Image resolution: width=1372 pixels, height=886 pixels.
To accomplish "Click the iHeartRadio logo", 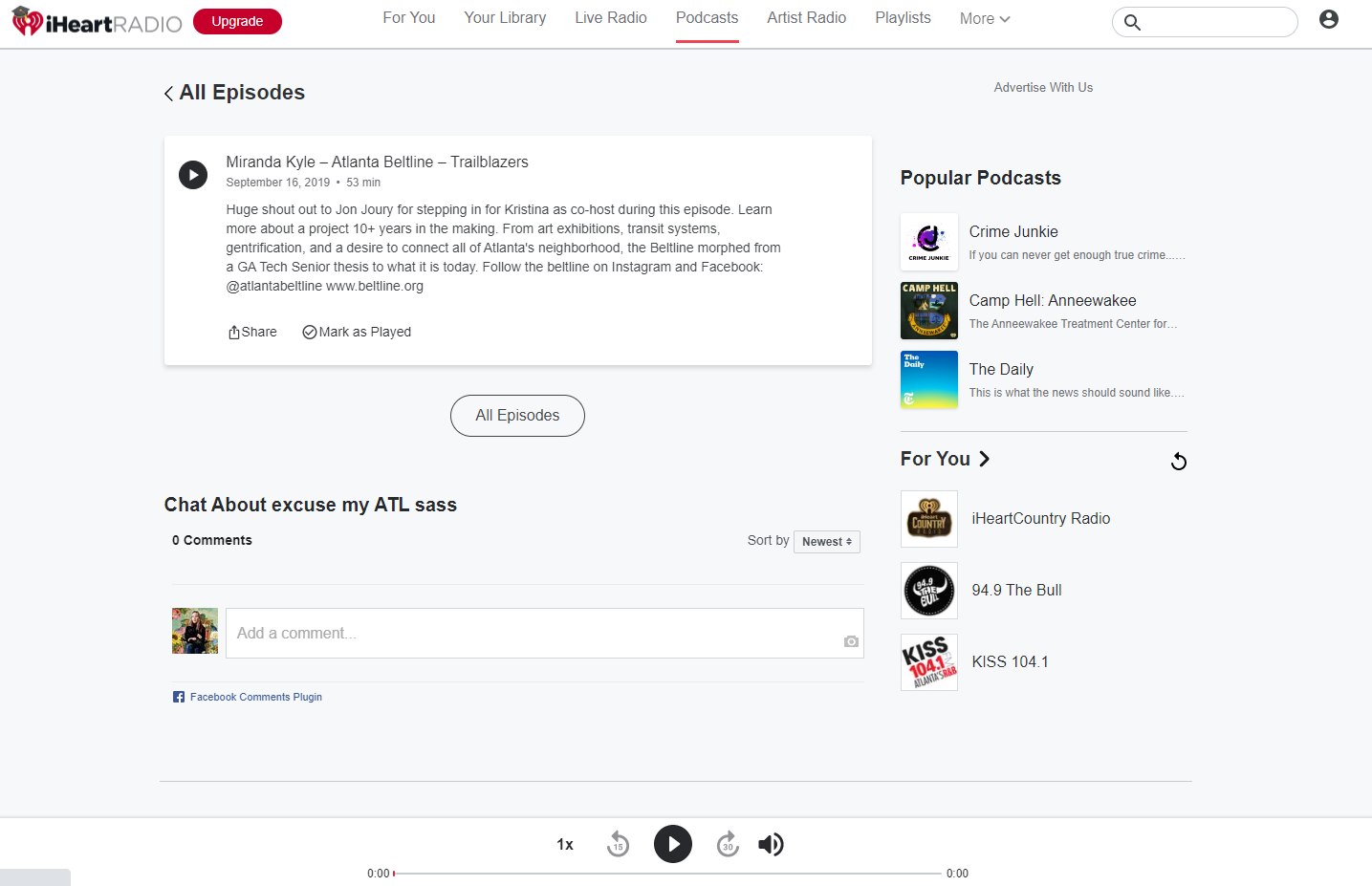I will point(97,22).
